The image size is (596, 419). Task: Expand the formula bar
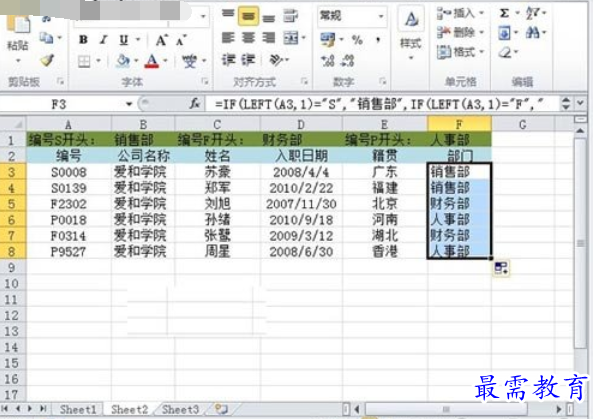pyautogui.click(x=580, y=103)
